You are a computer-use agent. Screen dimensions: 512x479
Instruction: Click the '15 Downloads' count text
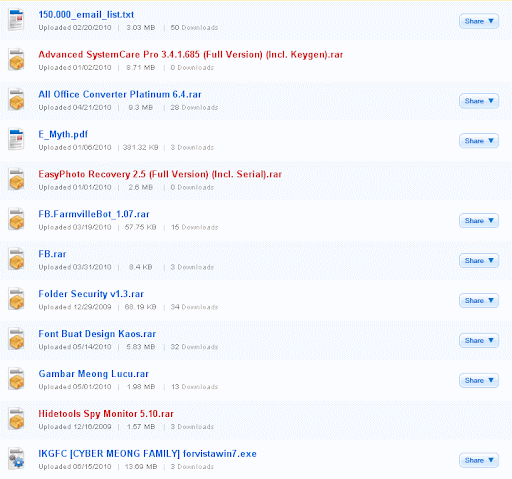tap(195, 227)
